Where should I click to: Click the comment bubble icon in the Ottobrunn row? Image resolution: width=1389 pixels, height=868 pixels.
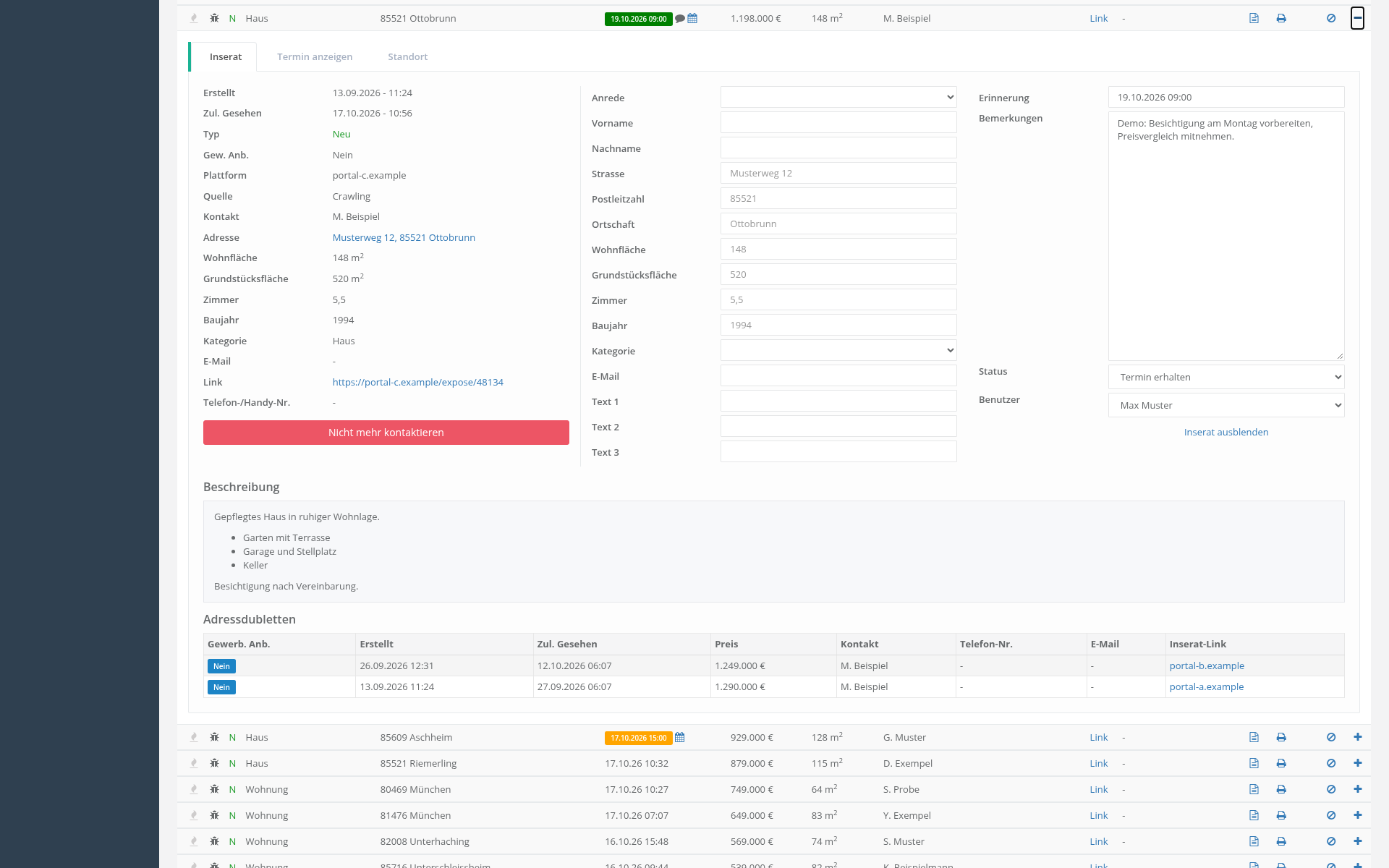coord(680,19)
